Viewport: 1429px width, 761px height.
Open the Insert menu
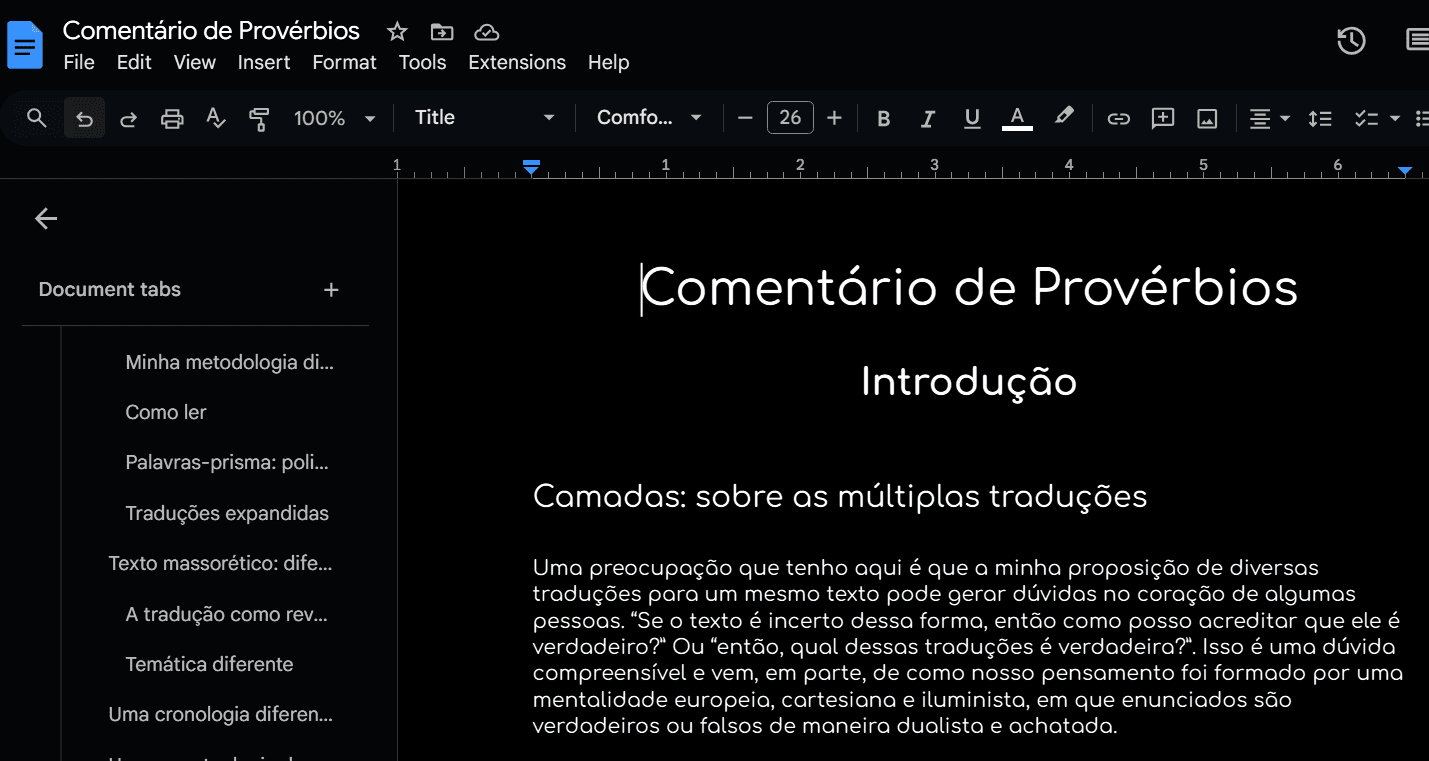(x=264, y=62)
